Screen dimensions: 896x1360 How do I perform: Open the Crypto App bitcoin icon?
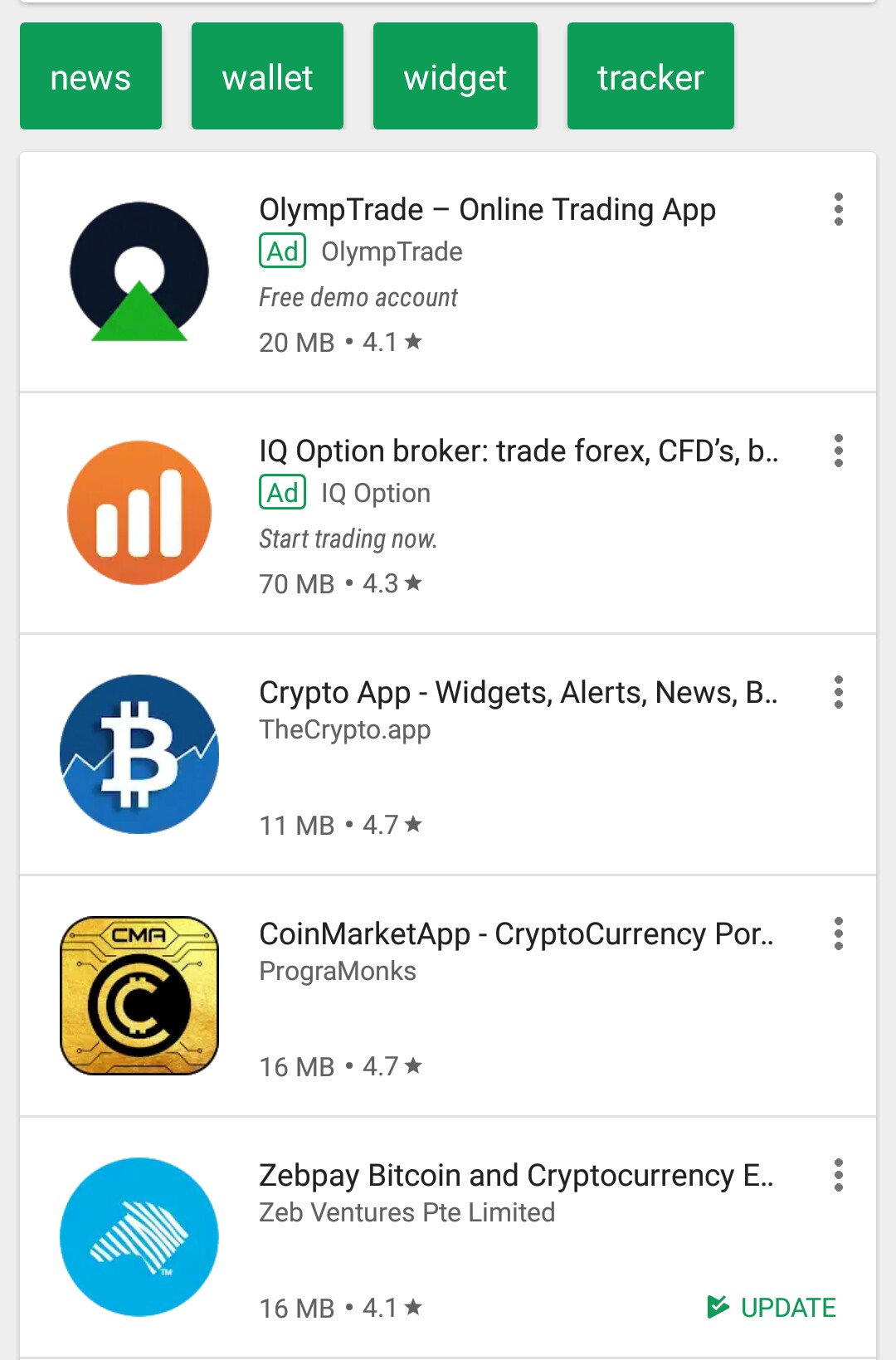[139, 754]
